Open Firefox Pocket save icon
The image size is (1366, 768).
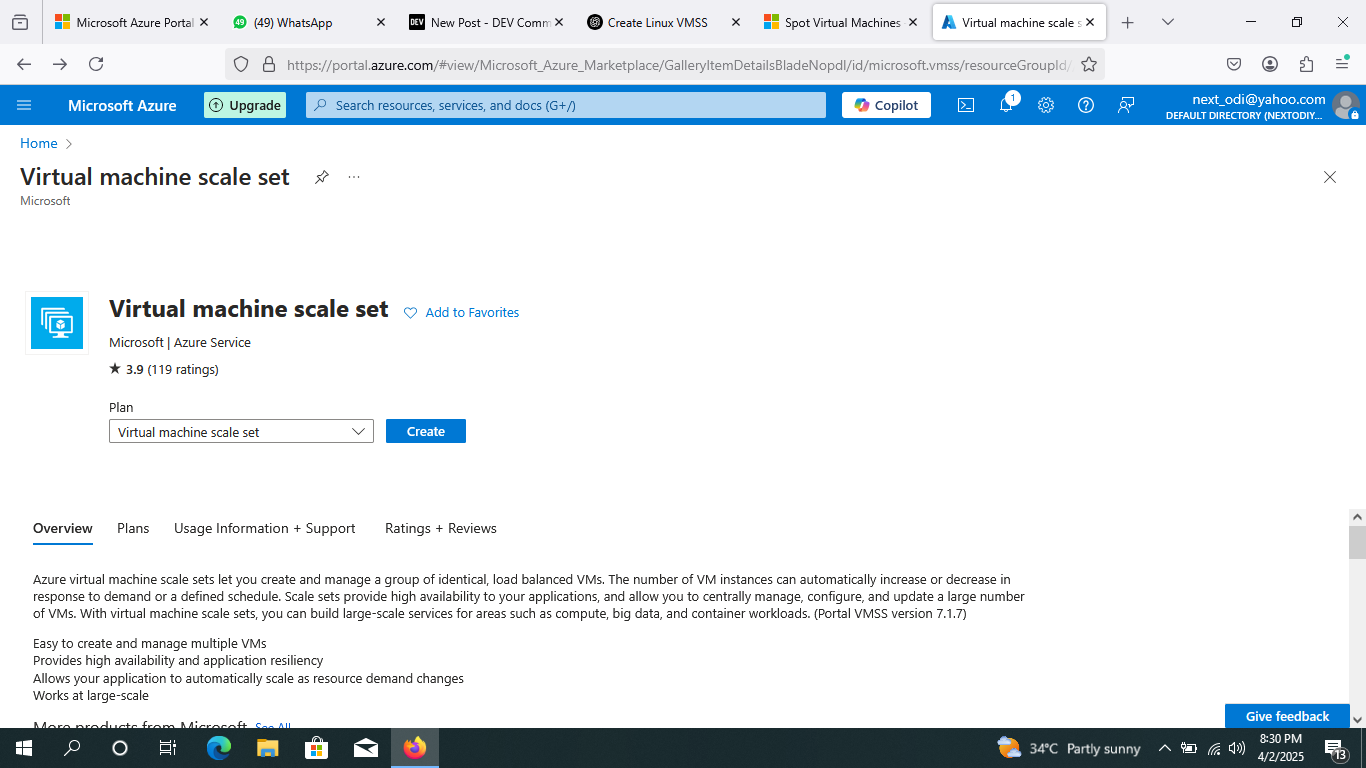pyautogui.click(x=1234, y=64)
